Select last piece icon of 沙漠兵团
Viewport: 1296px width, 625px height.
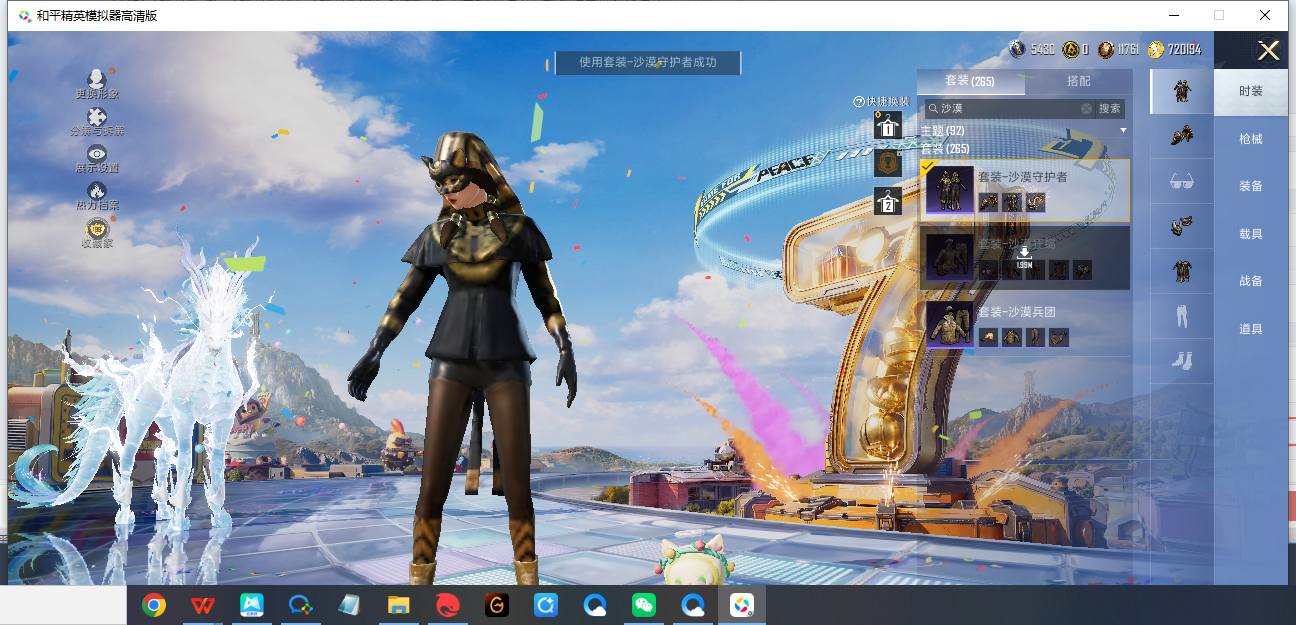pyautogui.click(x=1059, y=338)
